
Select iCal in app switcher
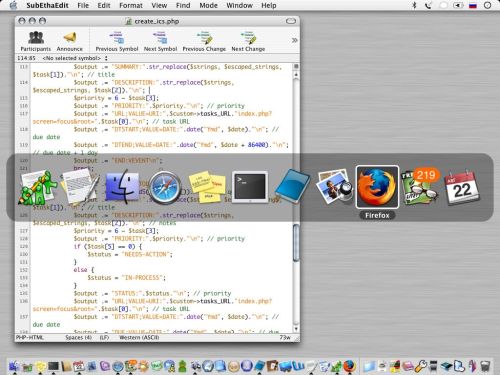[x=462, y=187]
